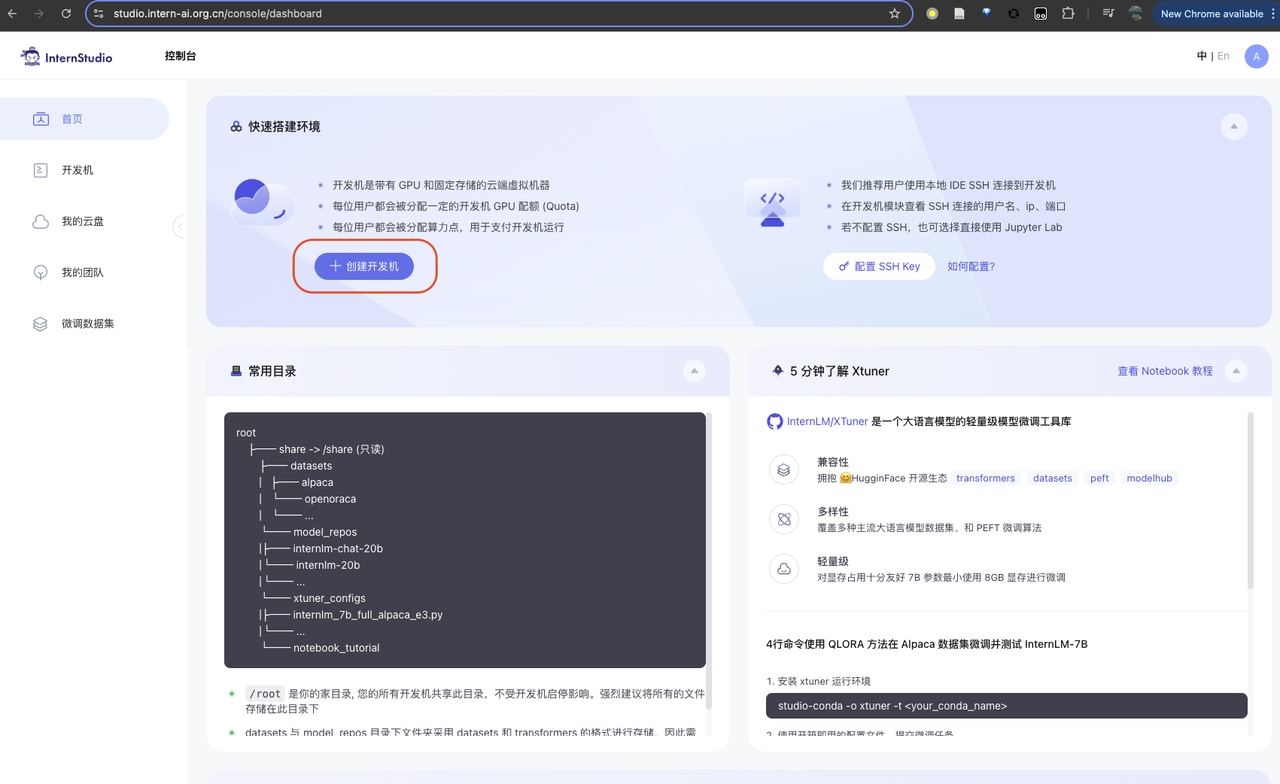This screenshot has width=1280, height=784.
Task: Collapse the 5 分钟了解 Xtuner panel
Action: click(1236, 371)
